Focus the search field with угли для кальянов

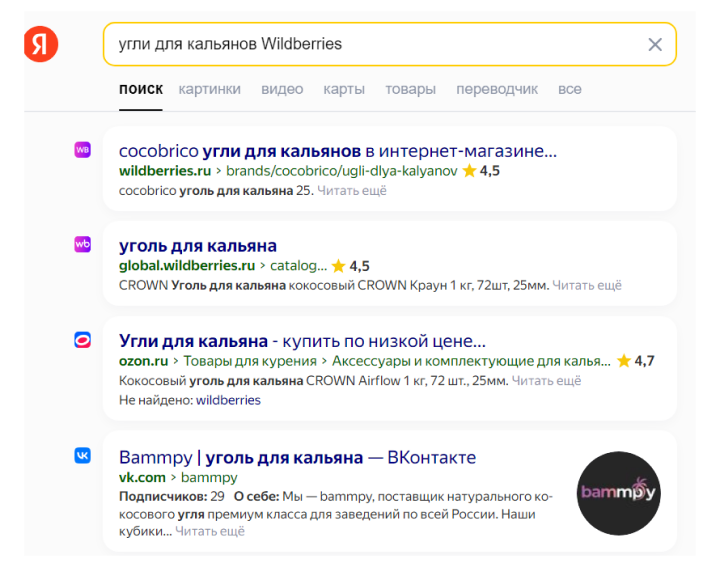389,44
